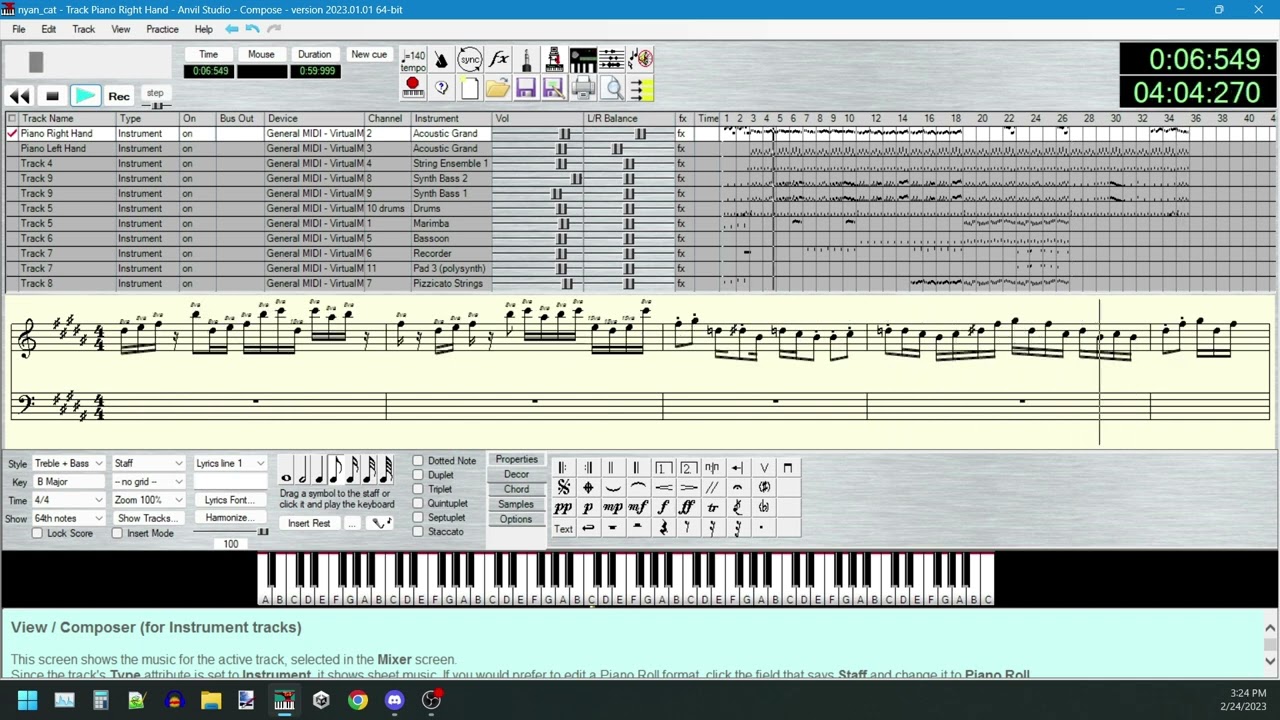This screenshot has height=720, width=1280.
Task: Open the Zoom 100% dropdown
Action: click(148, 500)
